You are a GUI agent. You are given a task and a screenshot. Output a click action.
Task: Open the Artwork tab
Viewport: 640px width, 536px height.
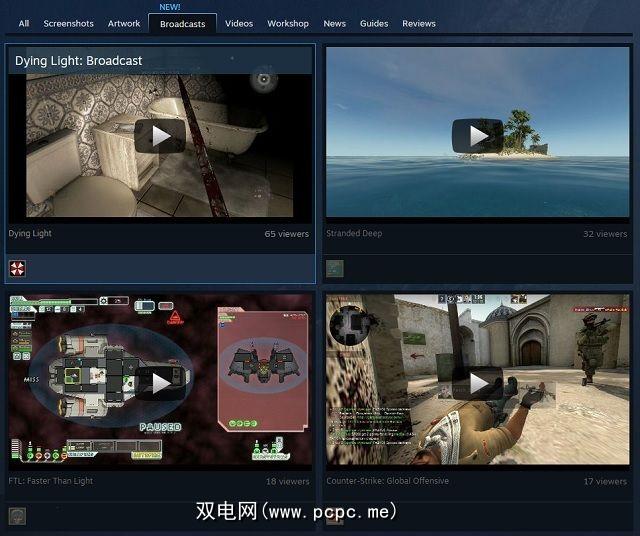(124, 24)
